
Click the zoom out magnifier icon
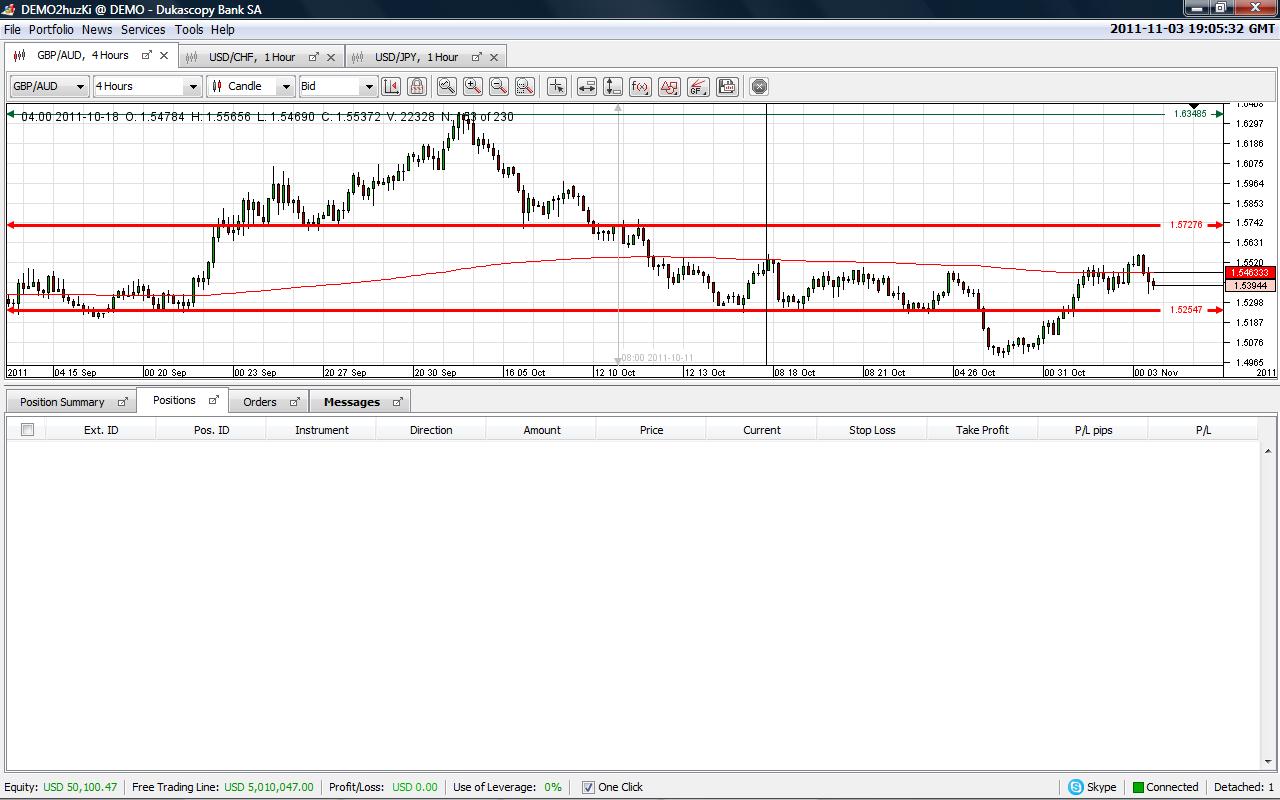499,87
